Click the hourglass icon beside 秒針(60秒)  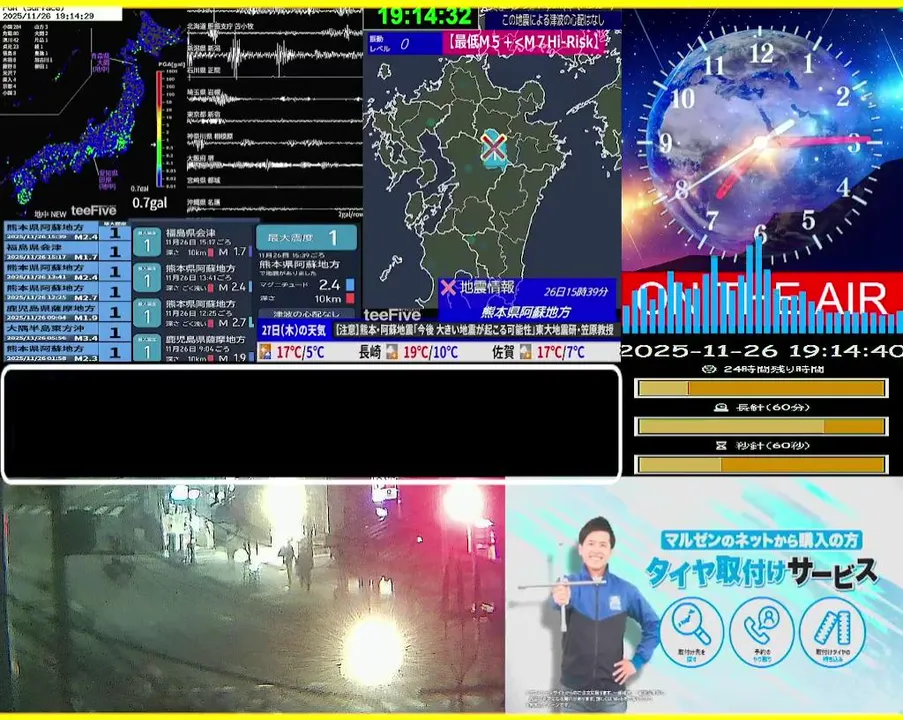point(721,445)
